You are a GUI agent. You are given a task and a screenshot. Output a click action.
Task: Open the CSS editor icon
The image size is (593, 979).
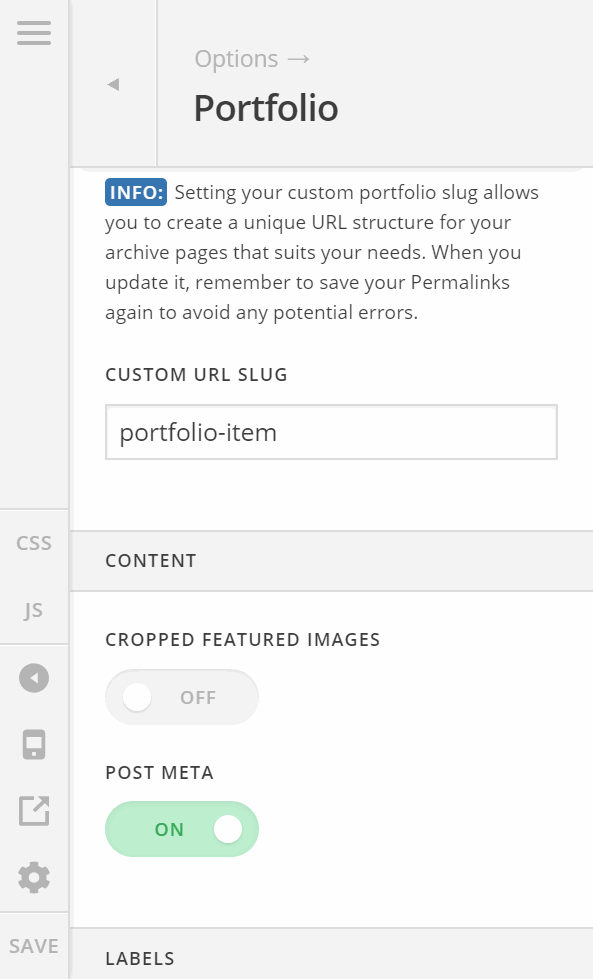click(33, 542)
